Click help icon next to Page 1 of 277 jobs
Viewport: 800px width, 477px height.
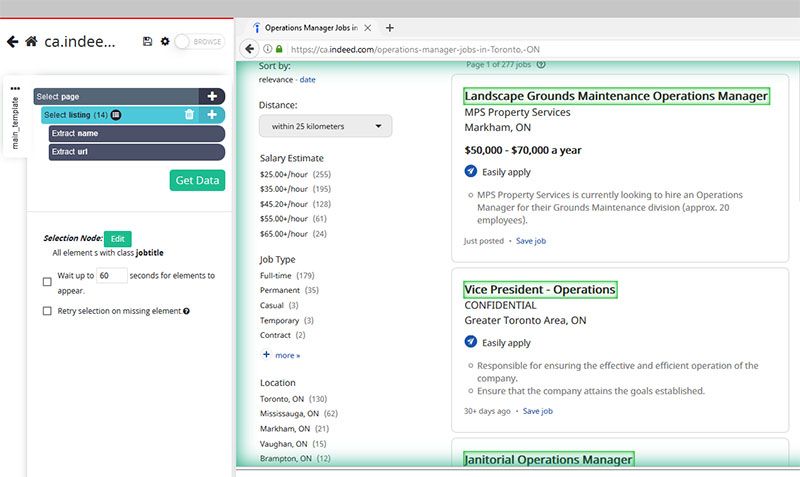(x=541, y=64)
